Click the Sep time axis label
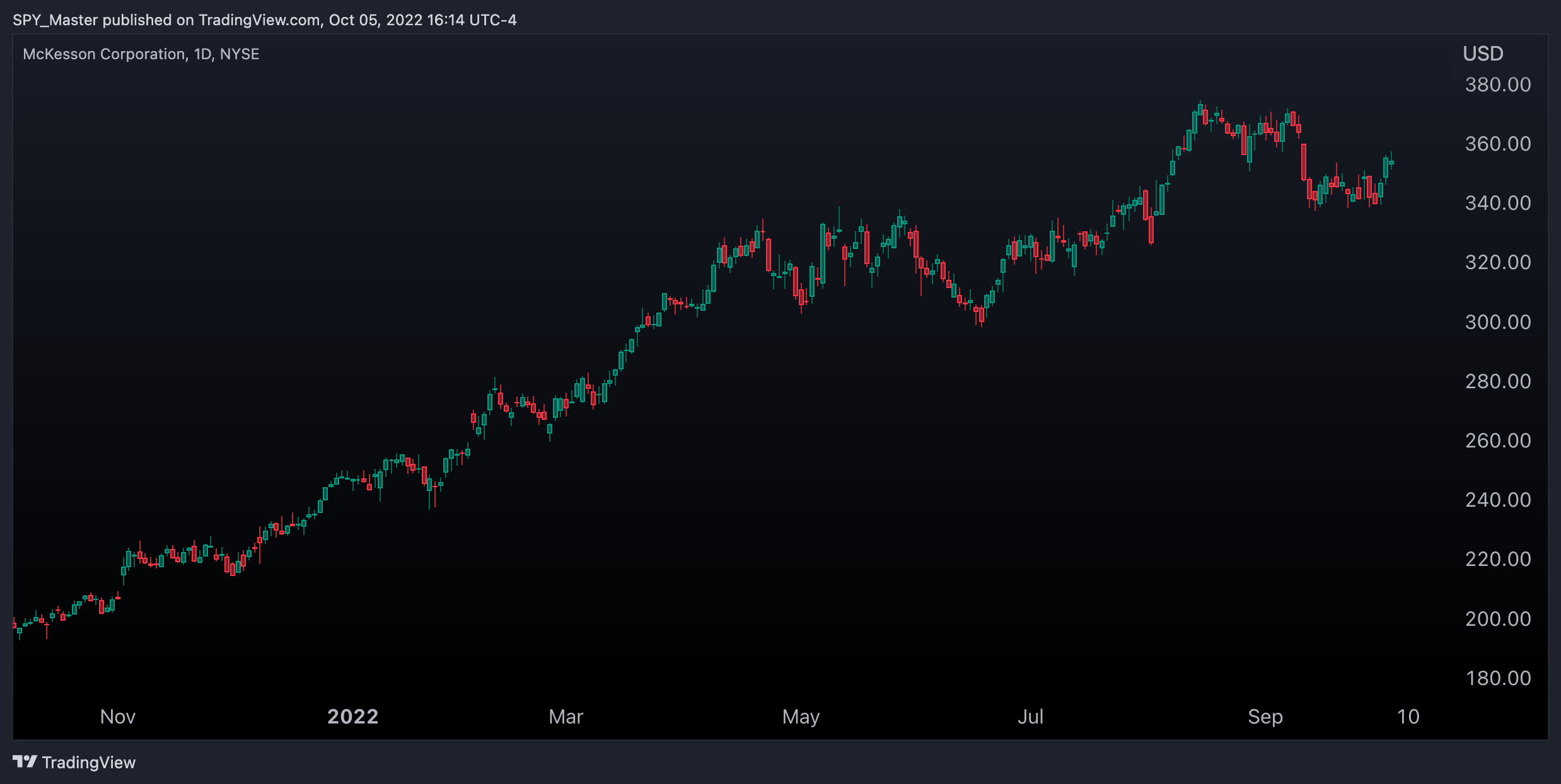This screenshot has width=1561, height=784. (1265, 717)
